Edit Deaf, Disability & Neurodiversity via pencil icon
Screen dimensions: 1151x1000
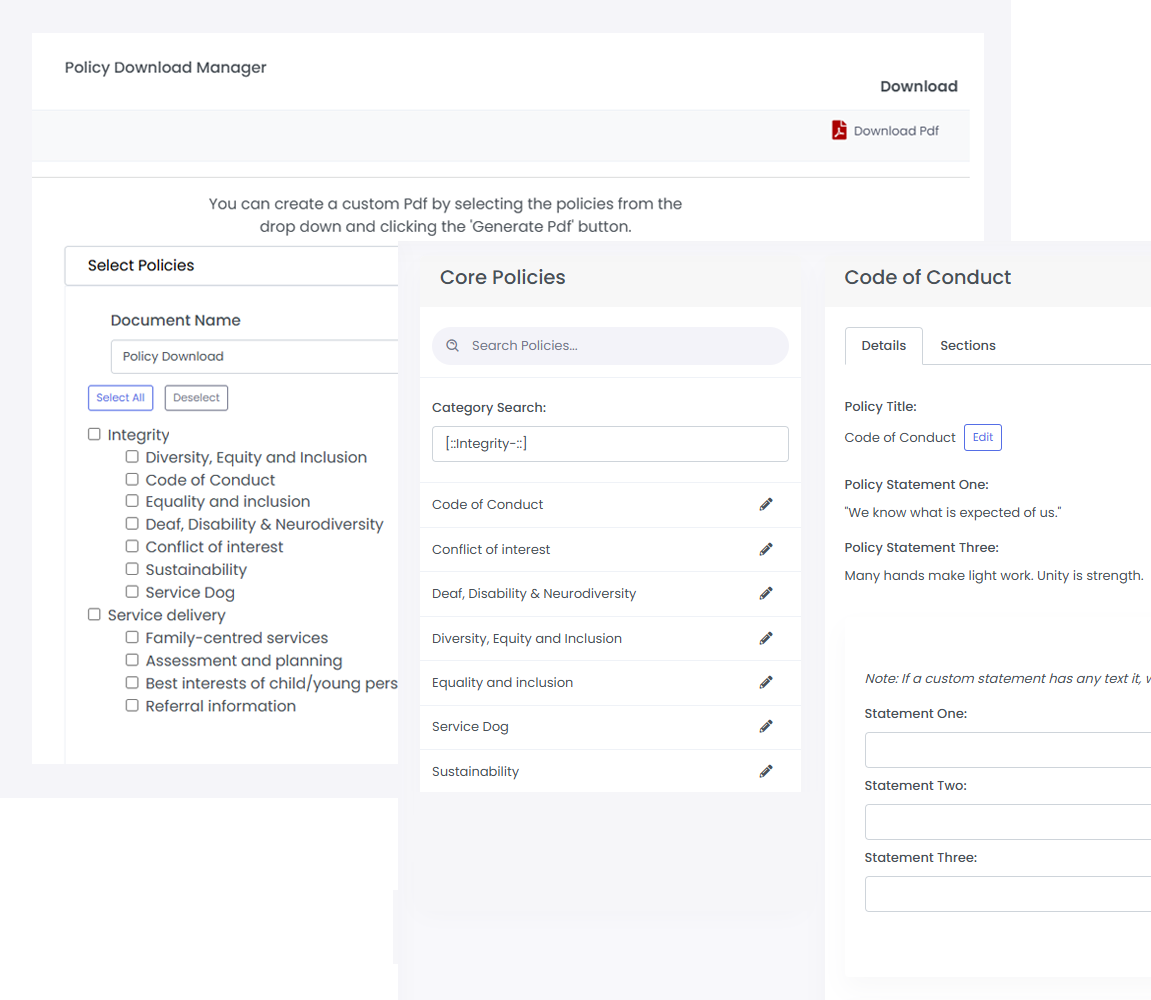(x=766, y=593)
